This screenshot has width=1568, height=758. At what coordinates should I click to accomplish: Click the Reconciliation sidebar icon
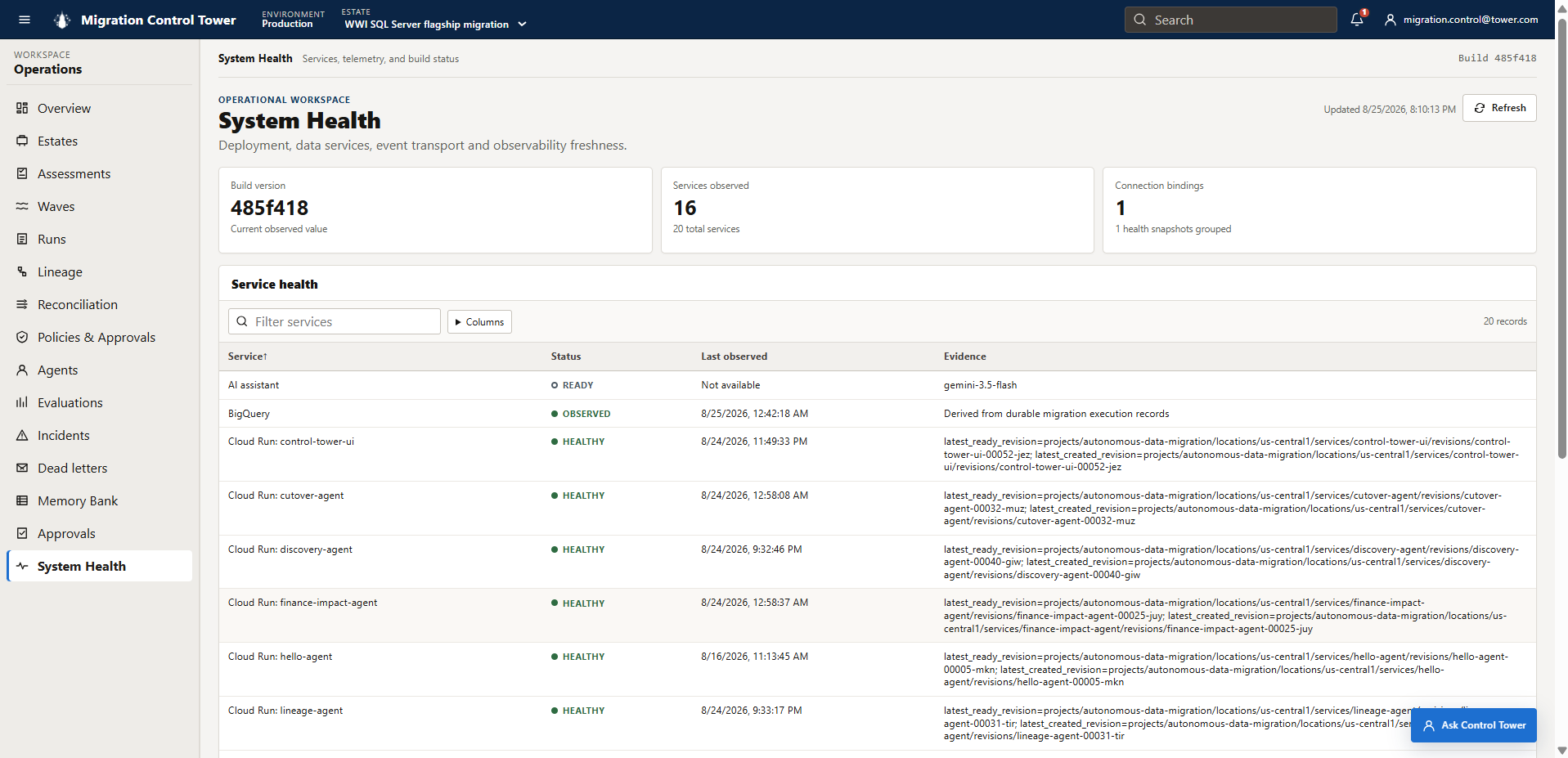pos(22,304)
